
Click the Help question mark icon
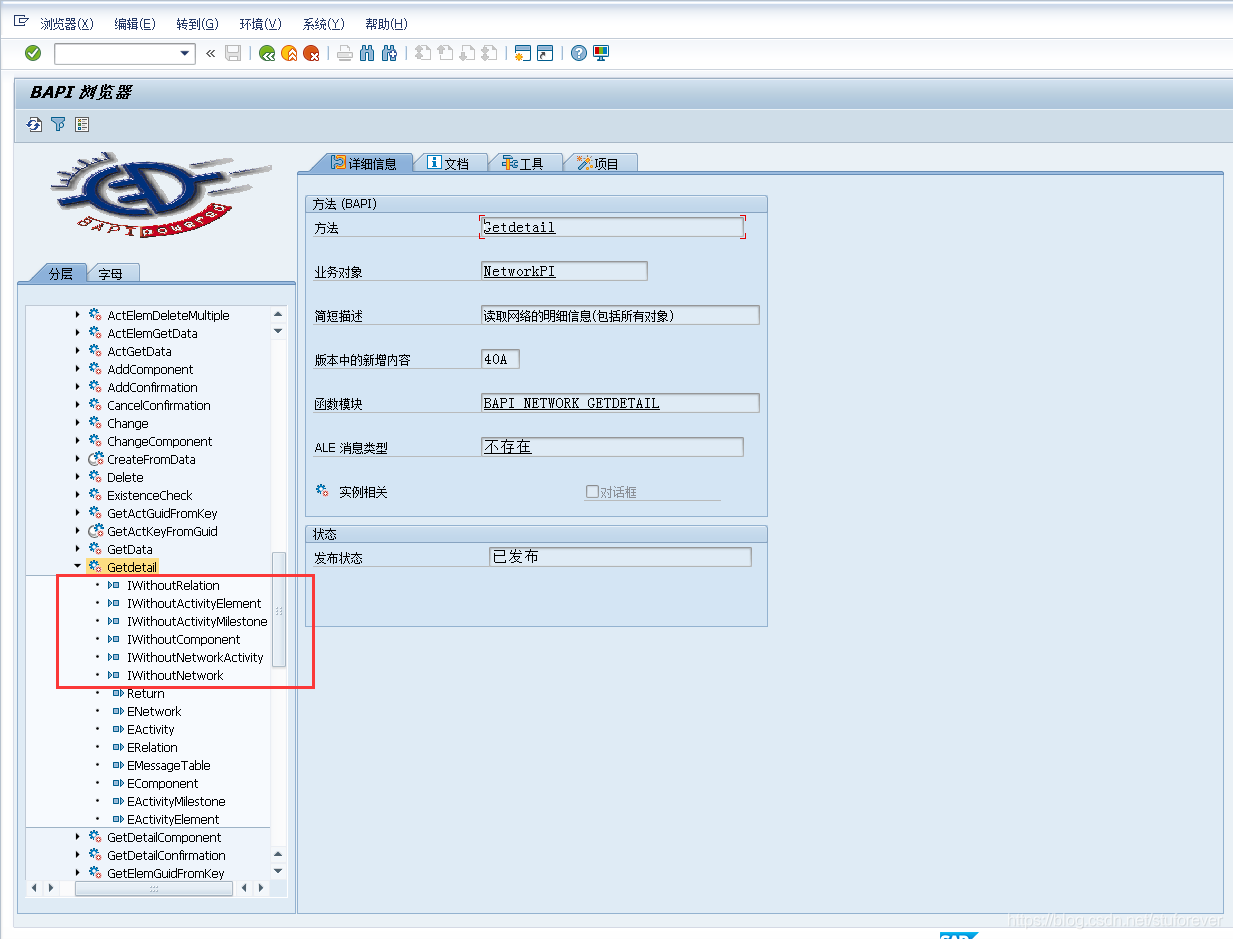click(579, 53)
